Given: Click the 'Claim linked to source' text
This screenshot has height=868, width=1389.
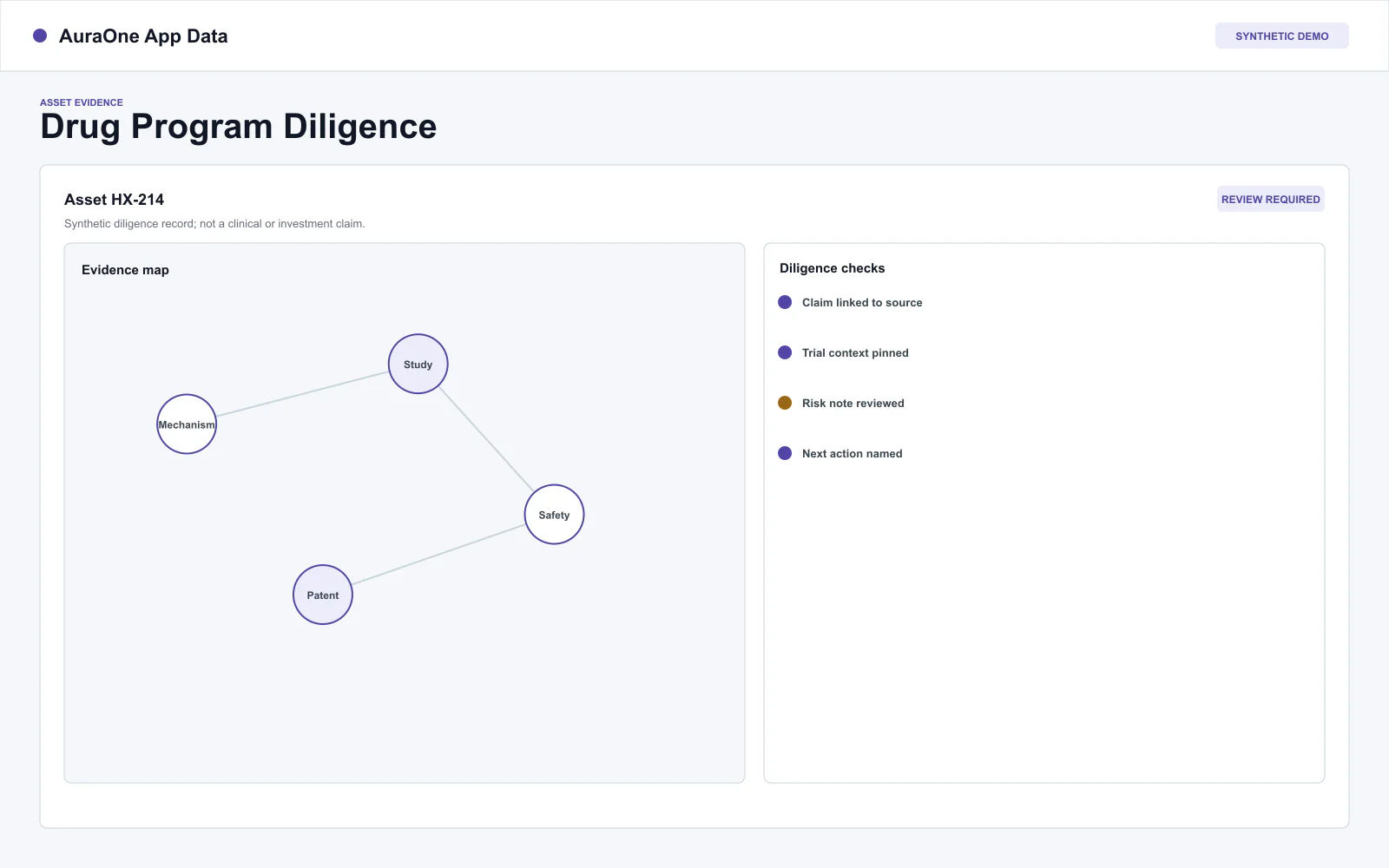Looking at the screenshot, I should (862, 303).
